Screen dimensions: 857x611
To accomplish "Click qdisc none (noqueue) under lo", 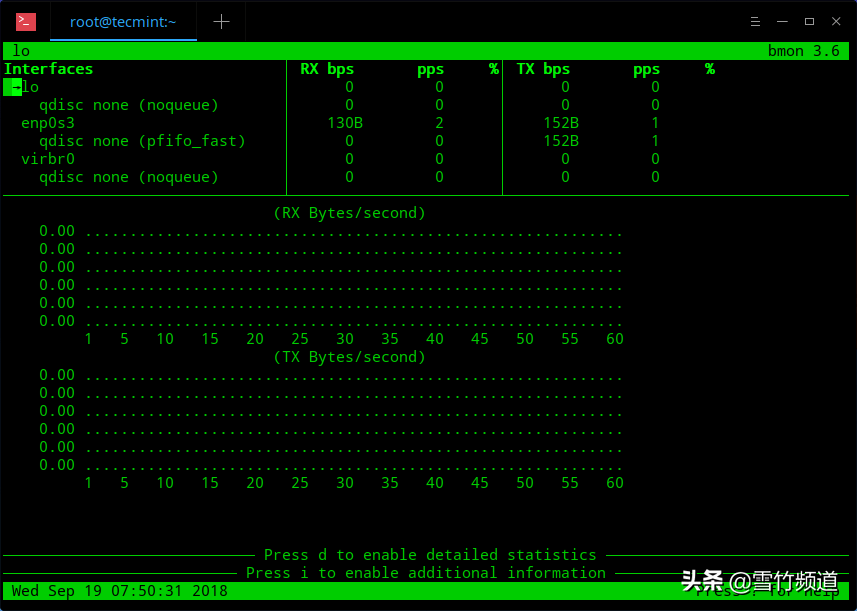I will point(128,105).
